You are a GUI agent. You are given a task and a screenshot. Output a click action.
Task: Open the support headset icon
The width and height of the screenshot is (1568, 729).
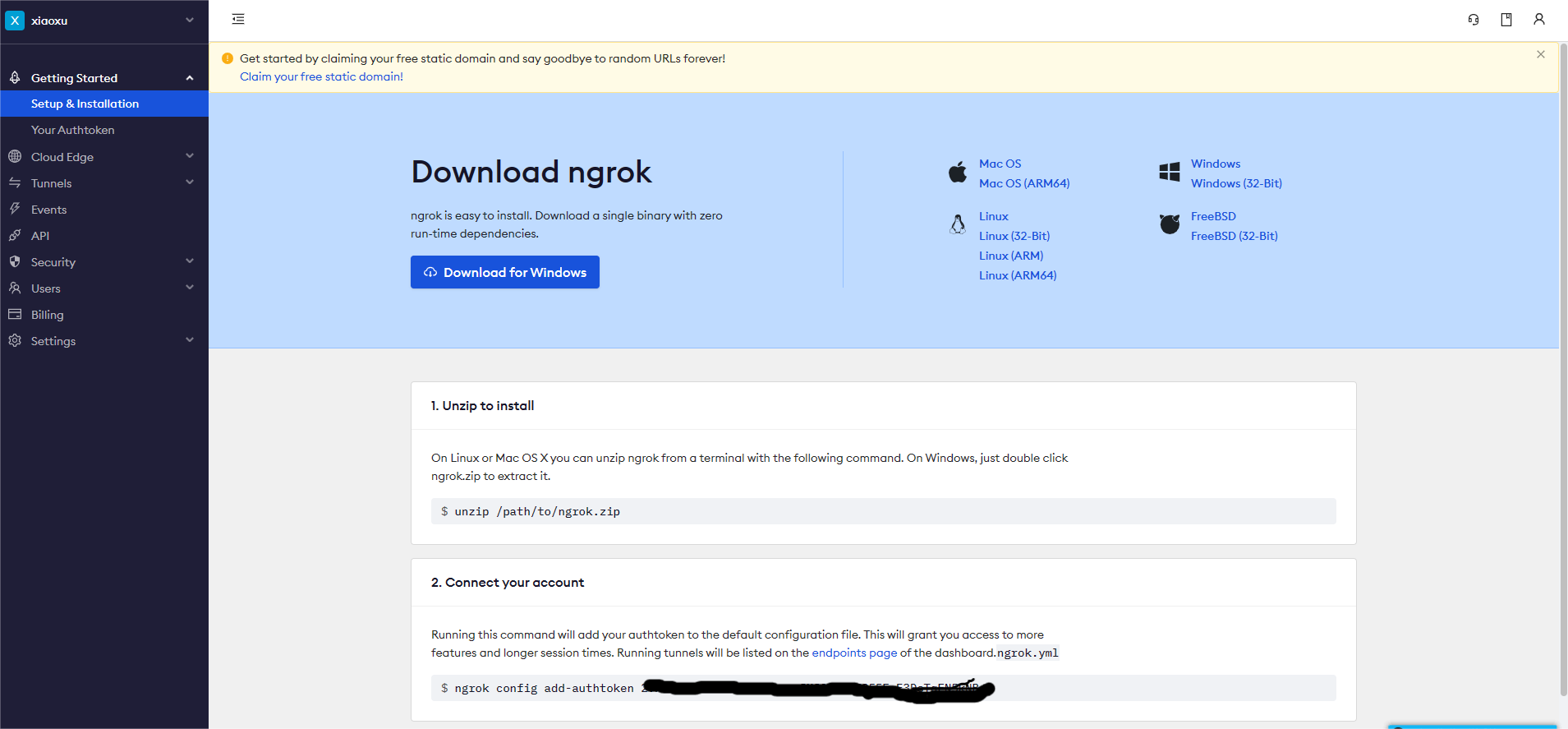click(x=1474, y=20)
